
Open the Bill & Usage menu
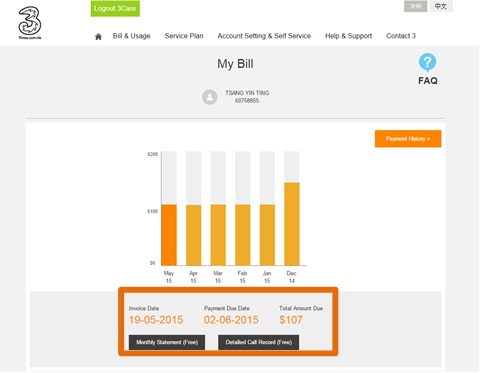click(x=131, y=36)
